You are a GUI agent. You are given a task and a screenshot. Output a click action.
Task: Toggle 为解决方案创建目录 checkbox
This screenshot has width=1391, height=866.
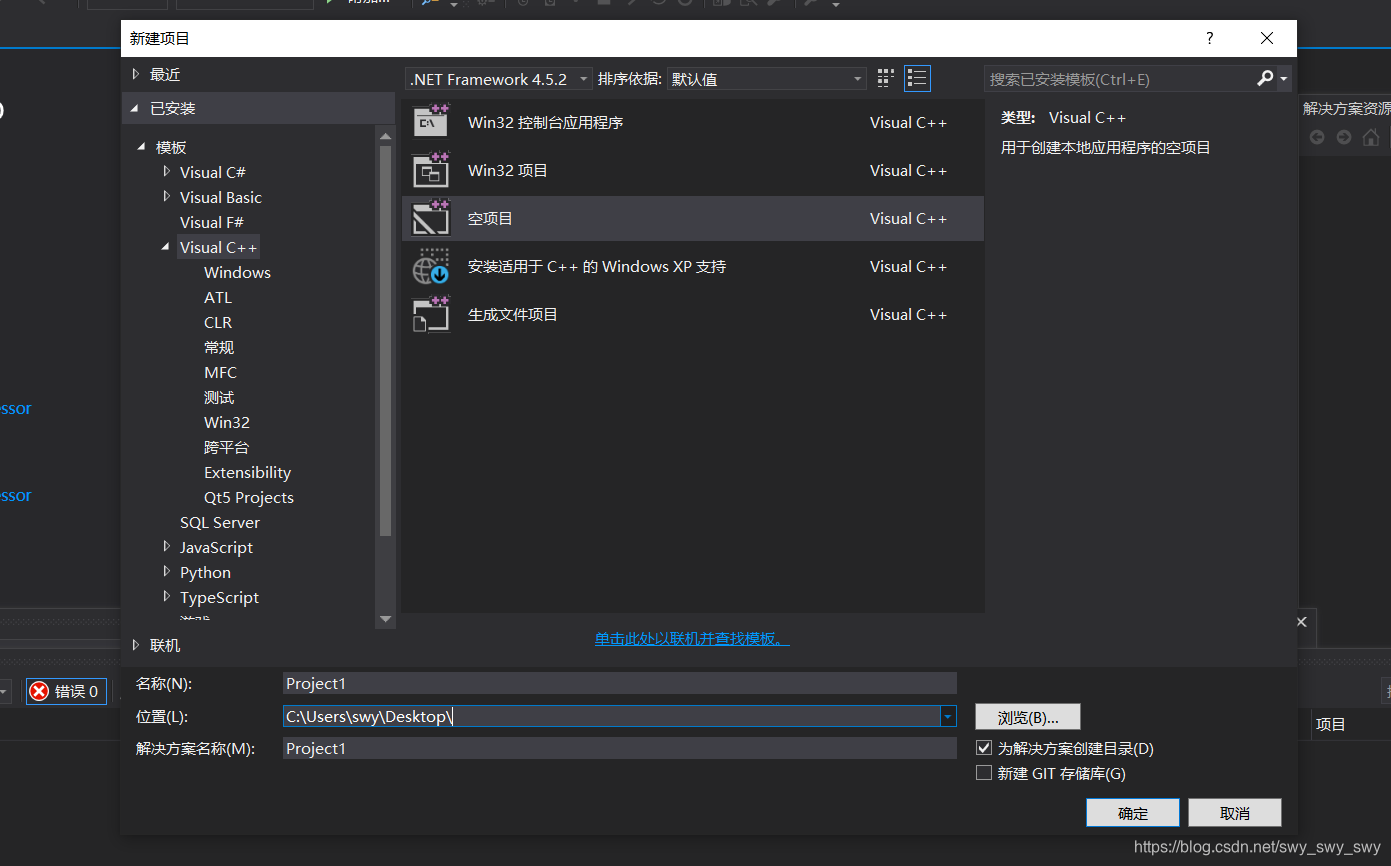pos(984,747)
